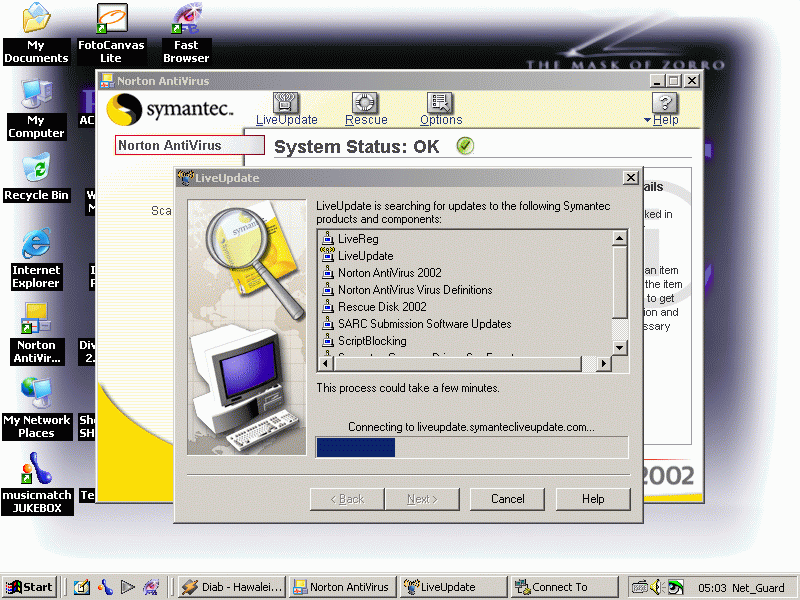800x600 pixels.
Task: Open FotoCanvas Lite desktop shortcut
Action: point(111,34)
